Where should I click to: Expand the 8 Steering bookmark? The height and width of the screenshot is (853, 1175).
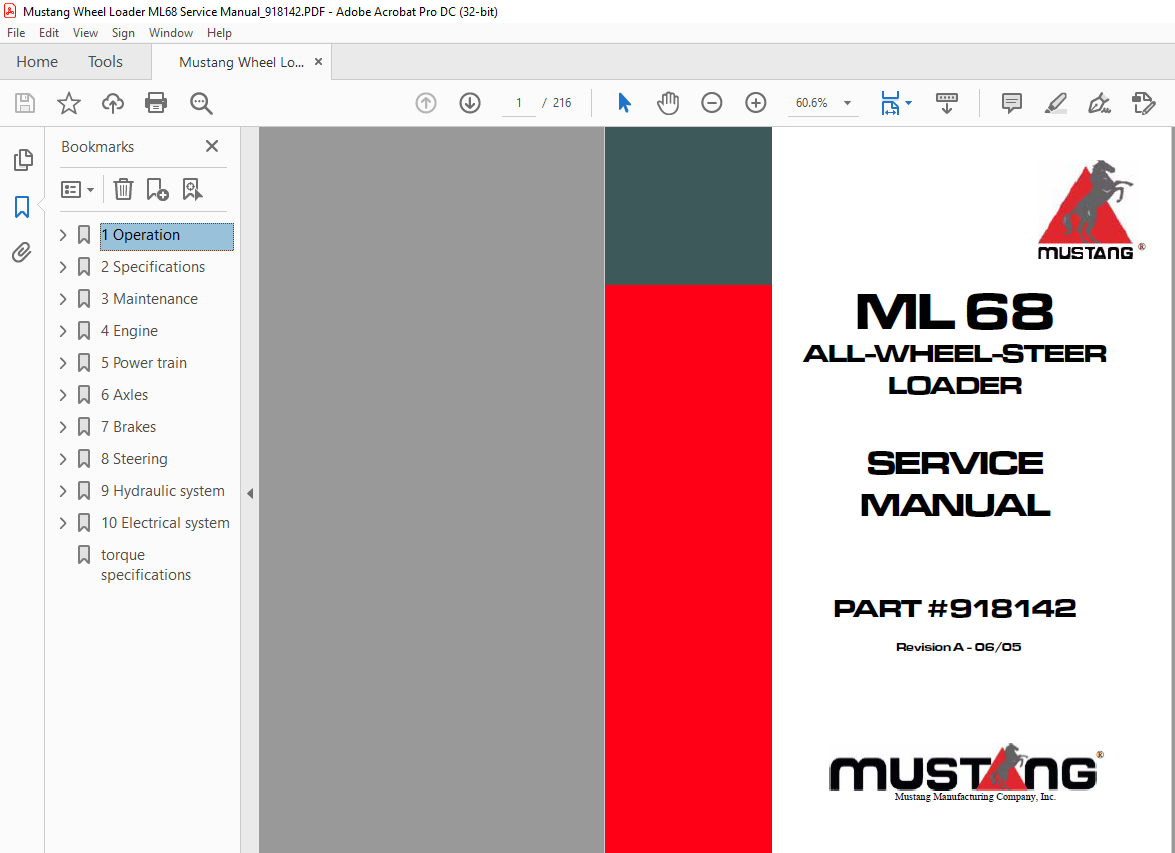63,459
